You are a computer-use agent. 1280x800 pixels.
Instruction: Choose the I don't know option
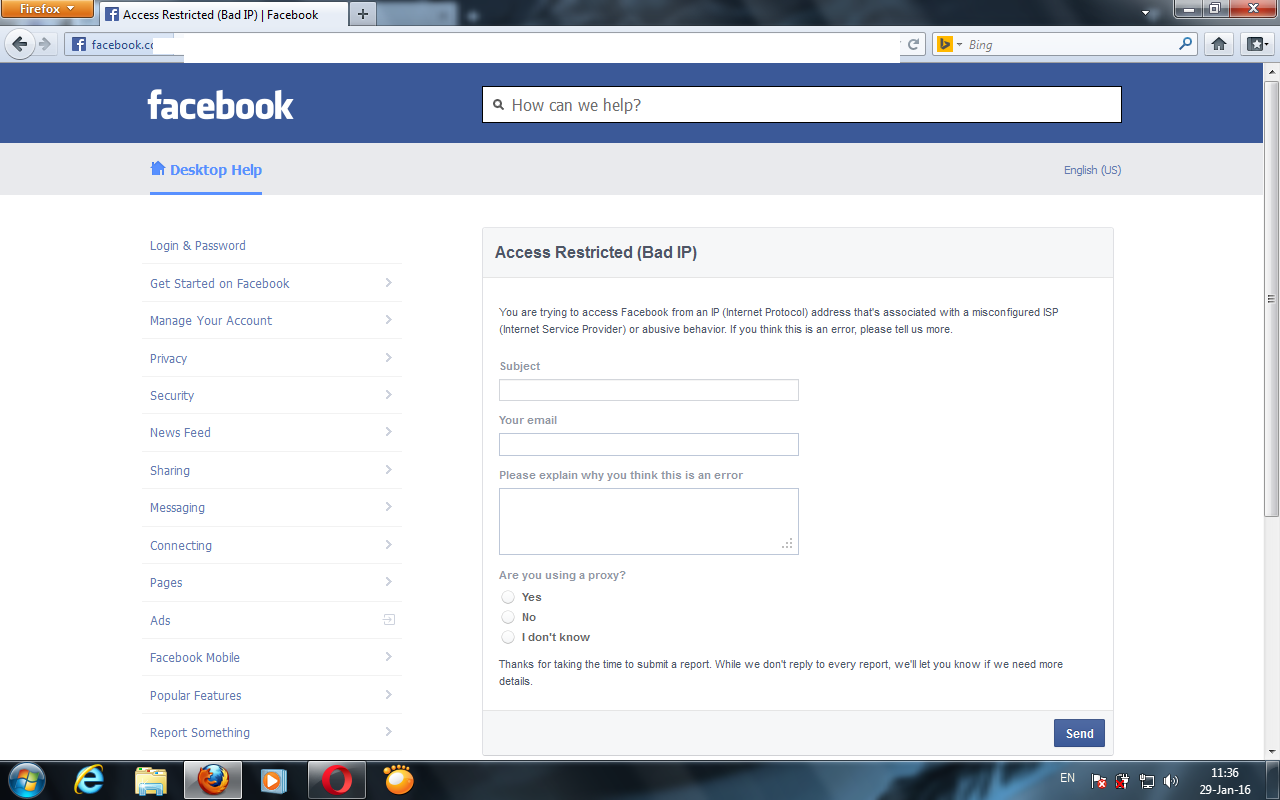click(508, 637)
